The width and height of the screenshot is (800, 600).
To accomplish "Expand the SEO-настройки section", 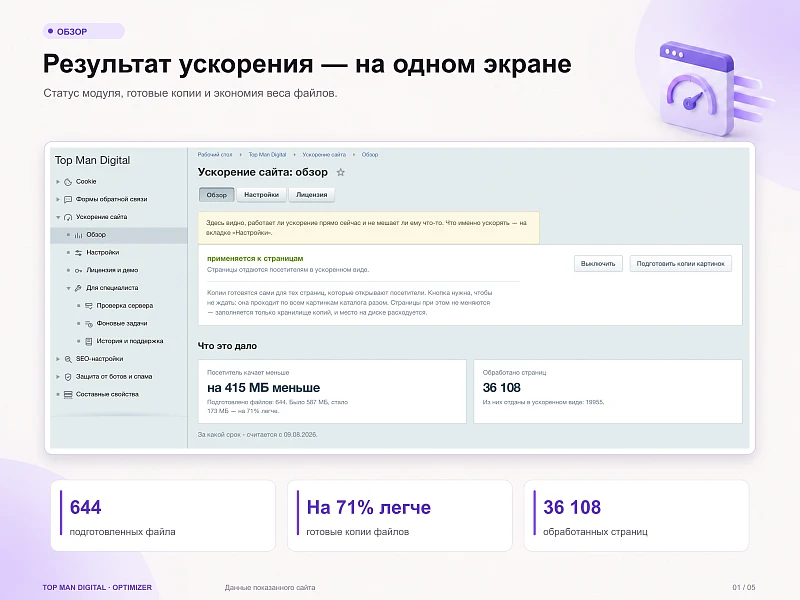I will tap(58, 359).
